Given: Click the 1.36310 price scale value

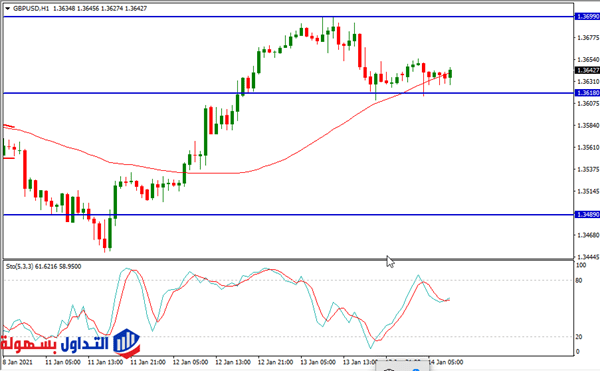Looking at the screenshot, I should (588, 81).
